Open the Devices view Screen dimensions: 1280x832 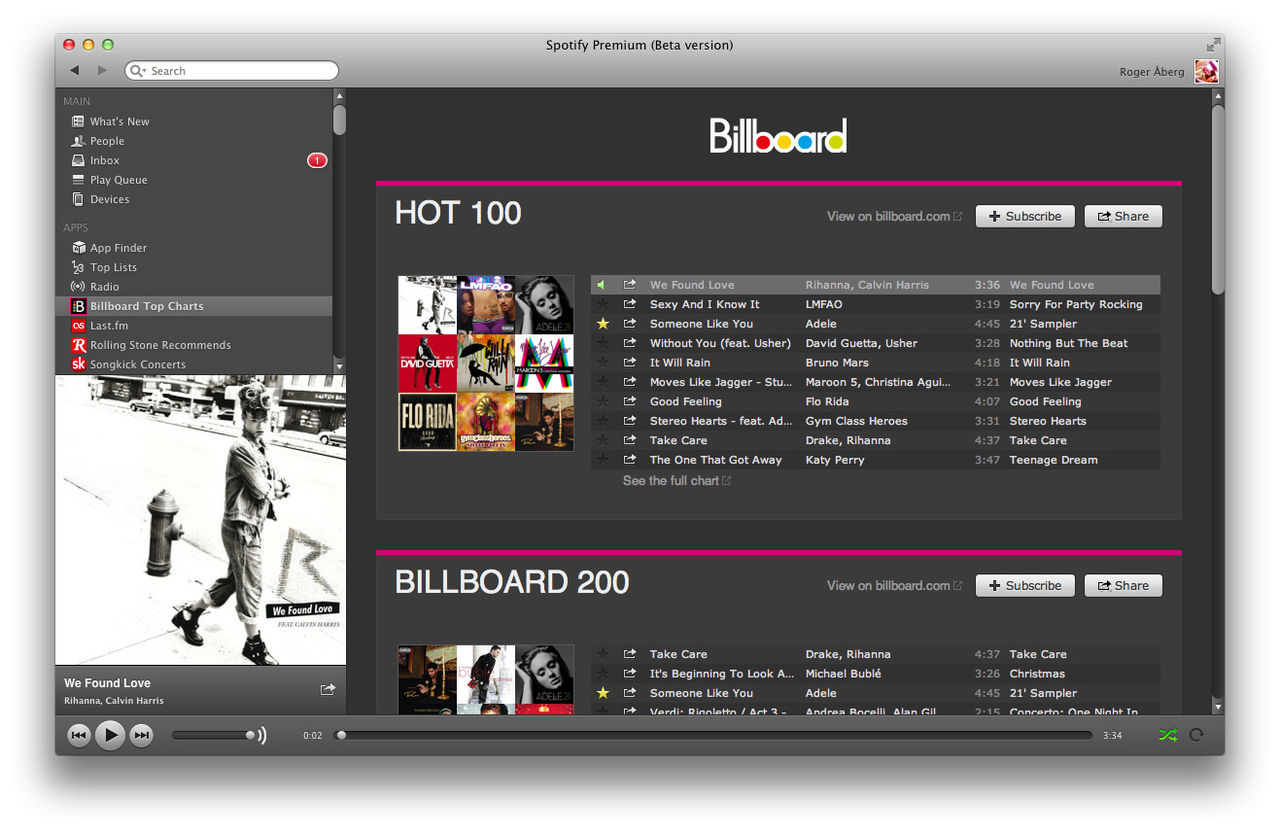(x=110, y=198)
